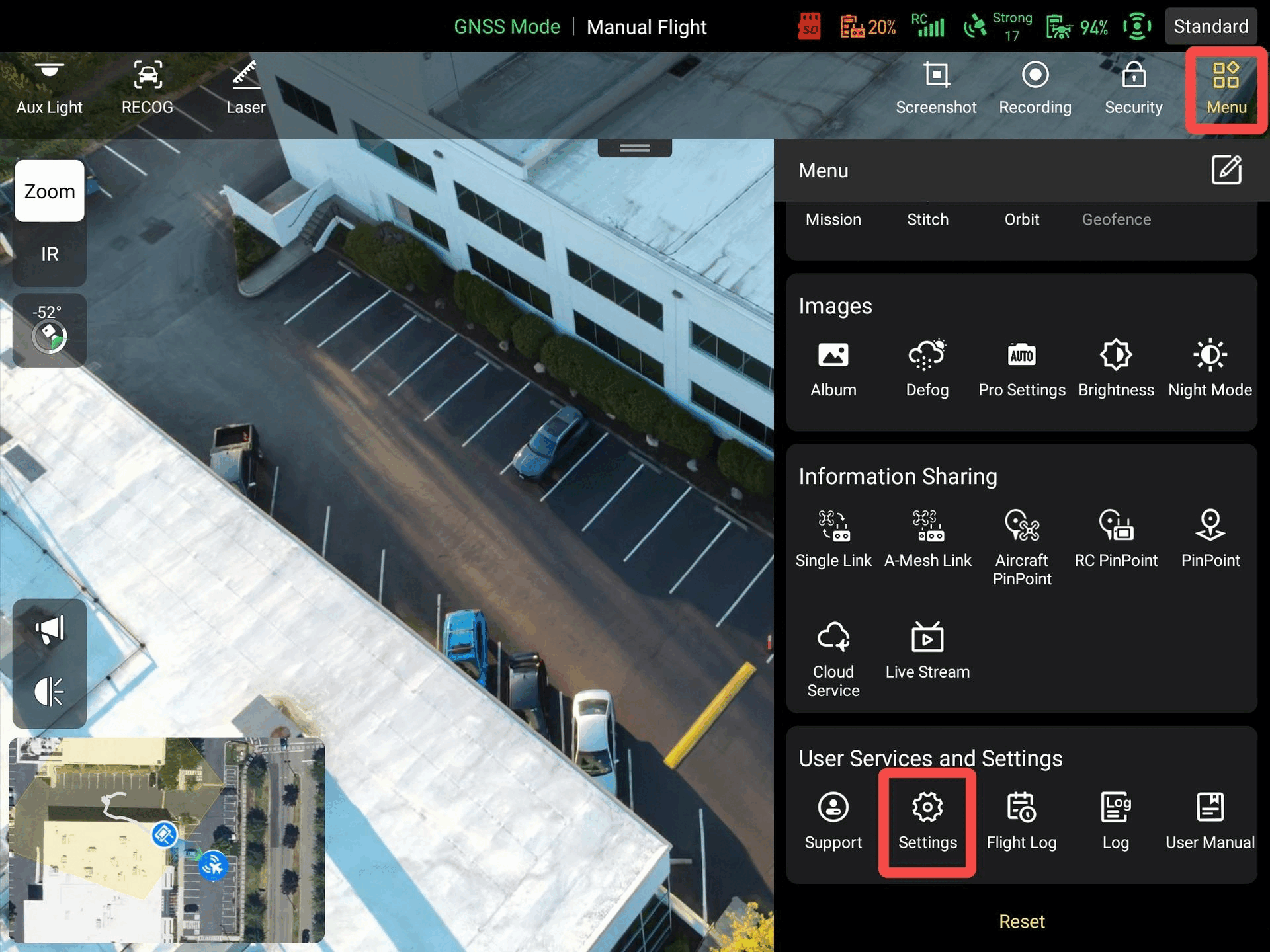The image size is (1270, 952).
Task: Toggle the spotlight icon below megaphone
Action: point(50,692)
